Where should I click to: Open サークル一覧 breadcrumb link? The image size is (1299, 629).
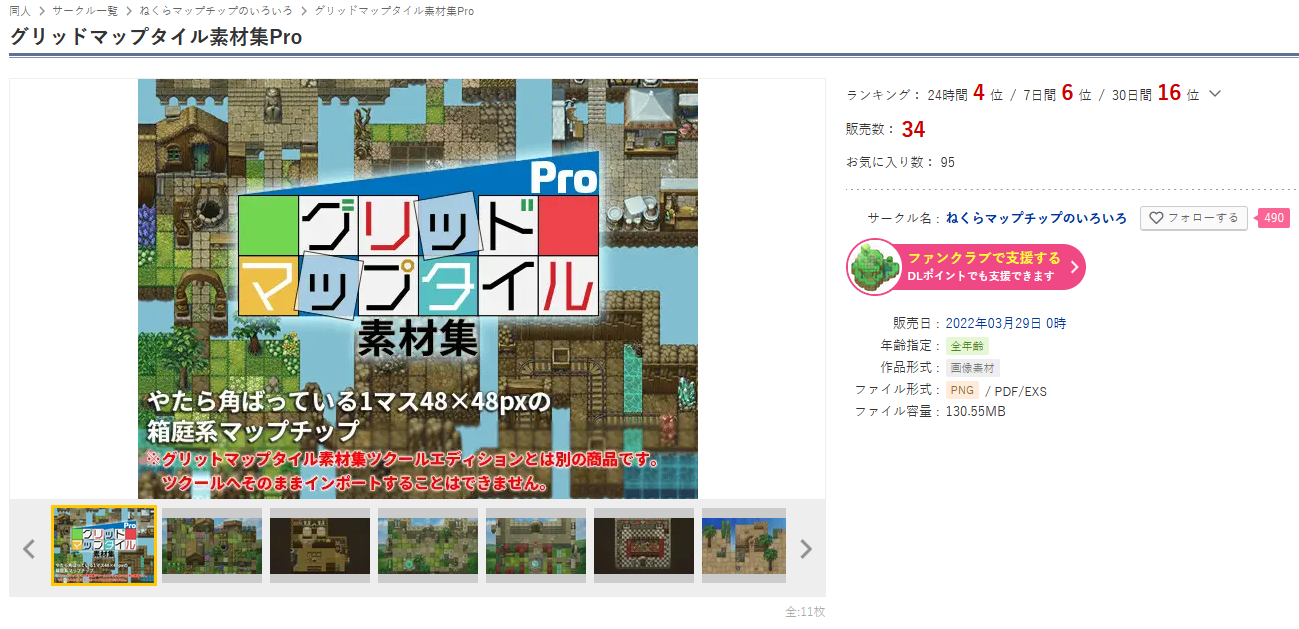(x=84, y=11)
